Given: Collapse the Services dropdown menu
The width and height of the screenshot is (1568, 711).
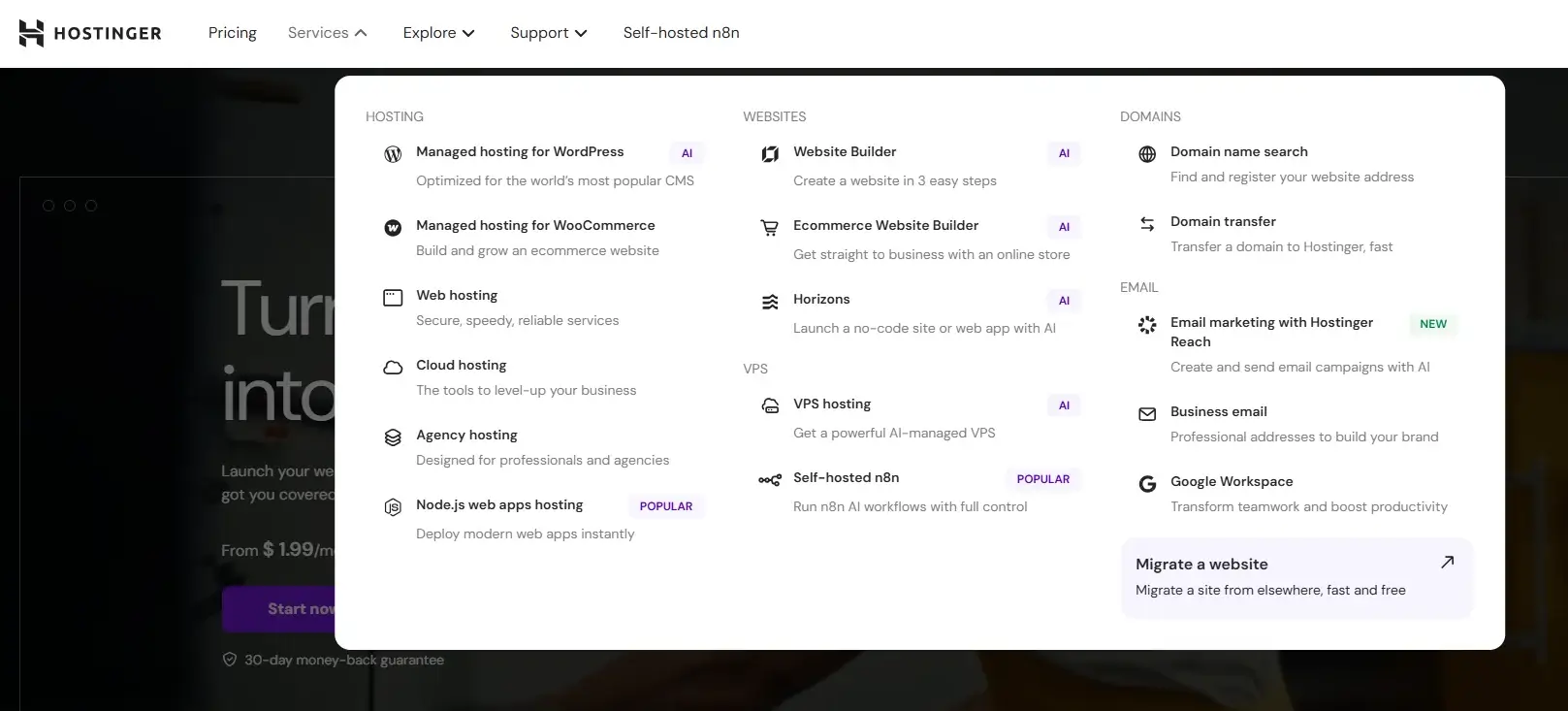Looking at the screenshot, I should click(327, 33).
